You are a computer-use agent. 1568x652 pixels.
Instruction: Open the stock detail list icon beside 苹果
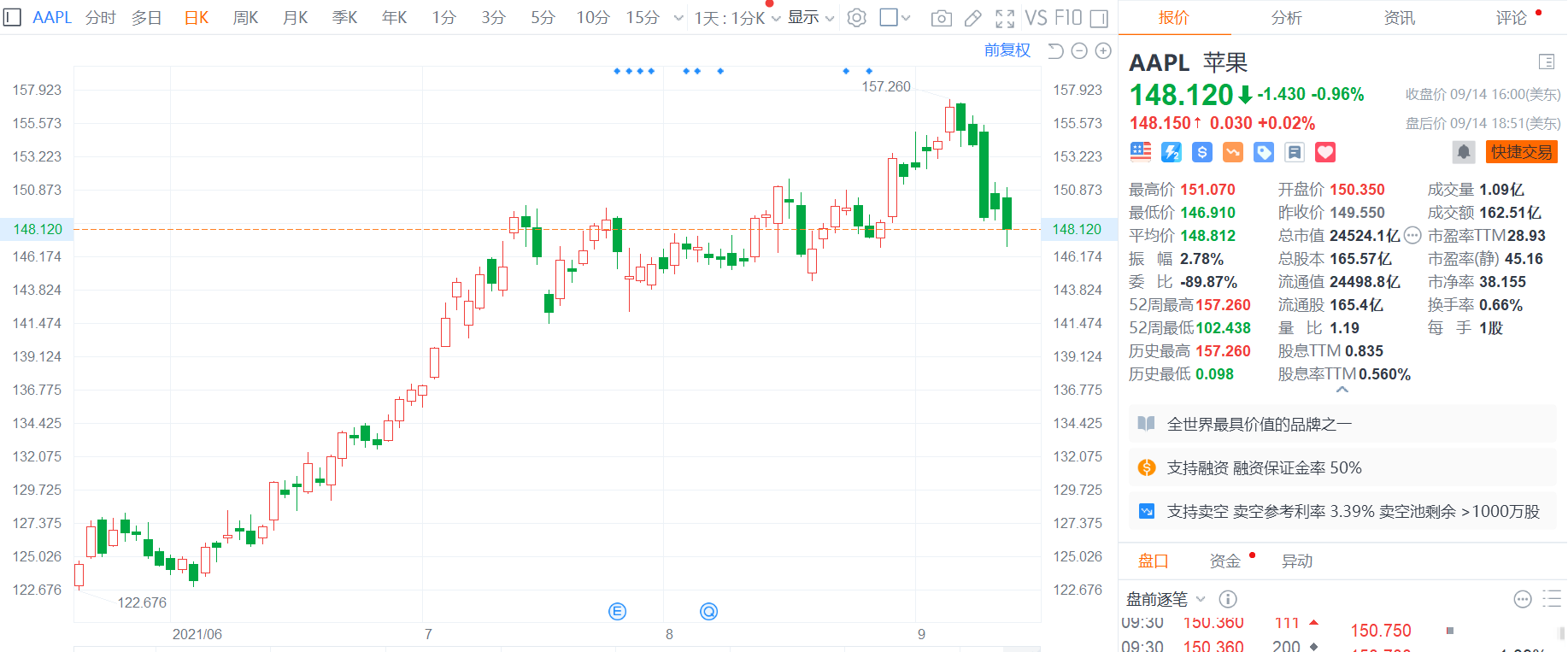click(x=1547, y=62)
